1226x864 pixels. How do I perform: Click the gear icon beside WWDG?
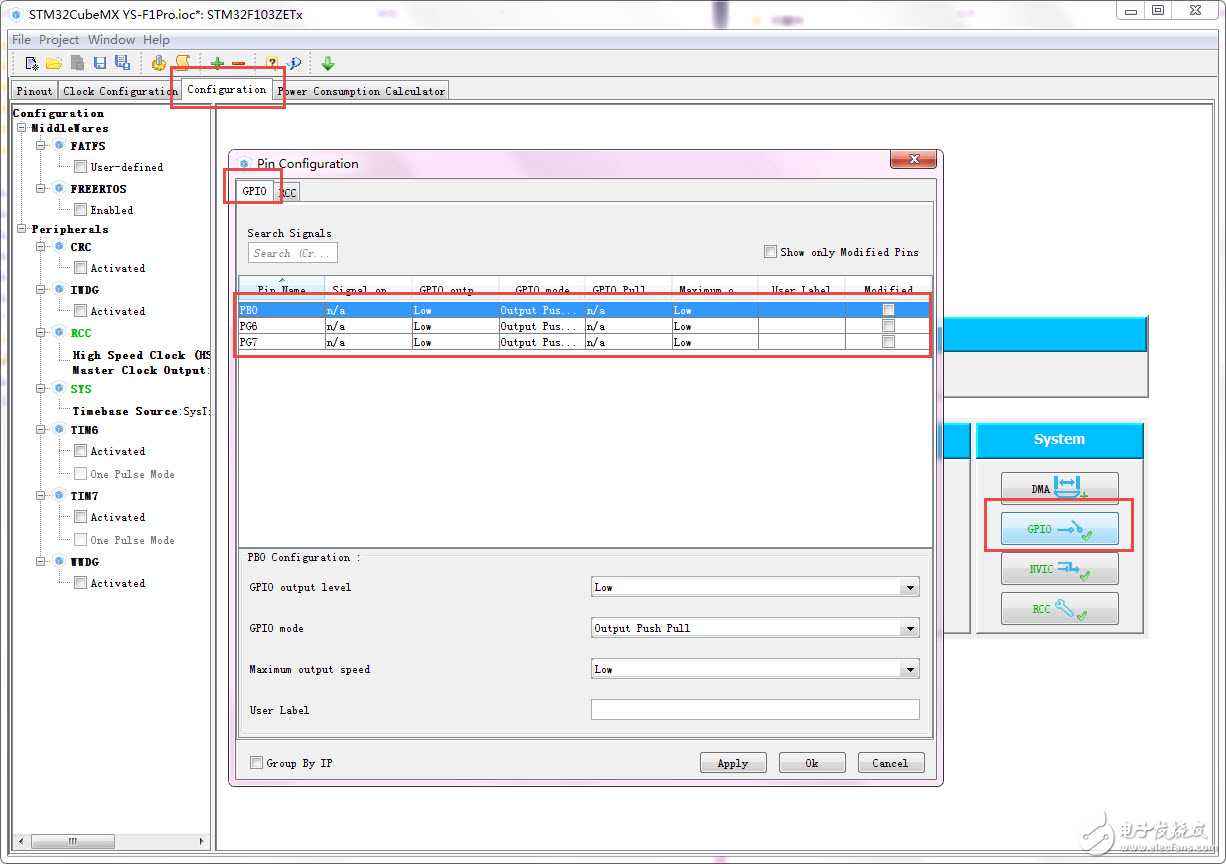[x=59, y=562]
